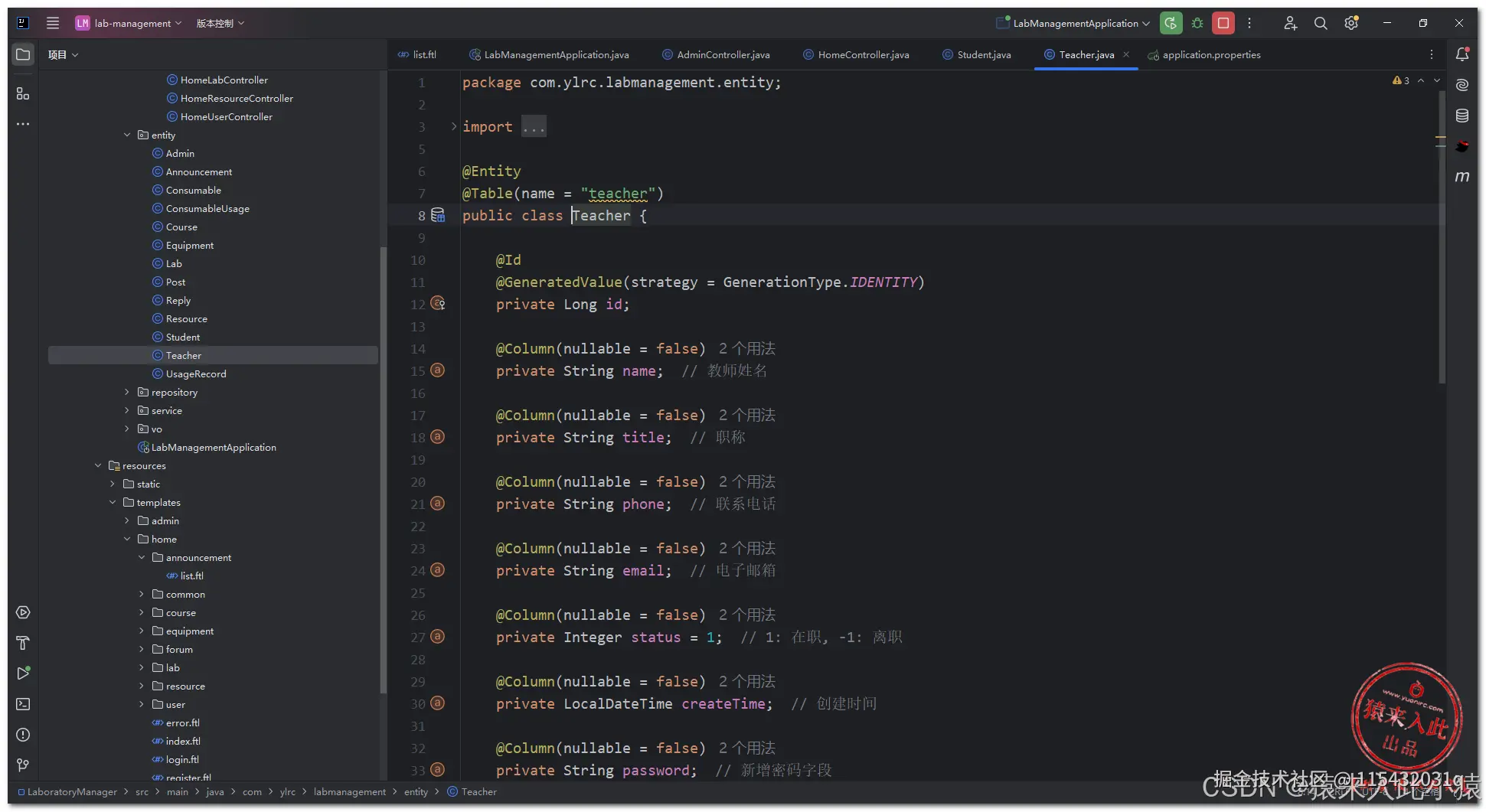Open the Structure tool window icon
Screen dimensions: 1486x812
tap(23, 93)
